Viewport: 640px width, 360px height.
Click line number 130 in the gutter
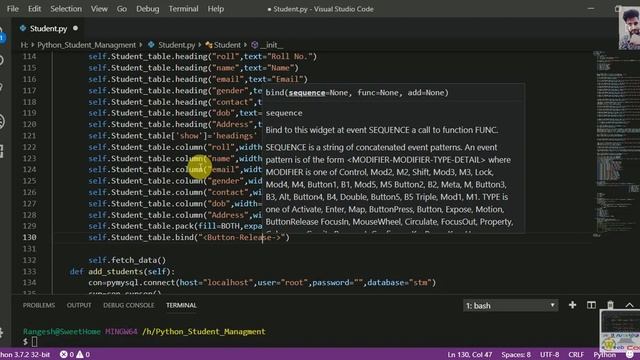coord(29,237)
